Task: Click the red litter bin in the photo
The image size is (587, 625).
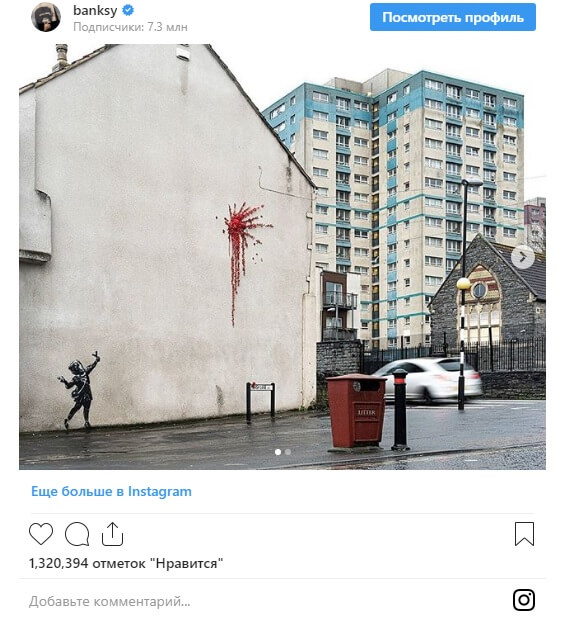Action: tap(356, 411)
